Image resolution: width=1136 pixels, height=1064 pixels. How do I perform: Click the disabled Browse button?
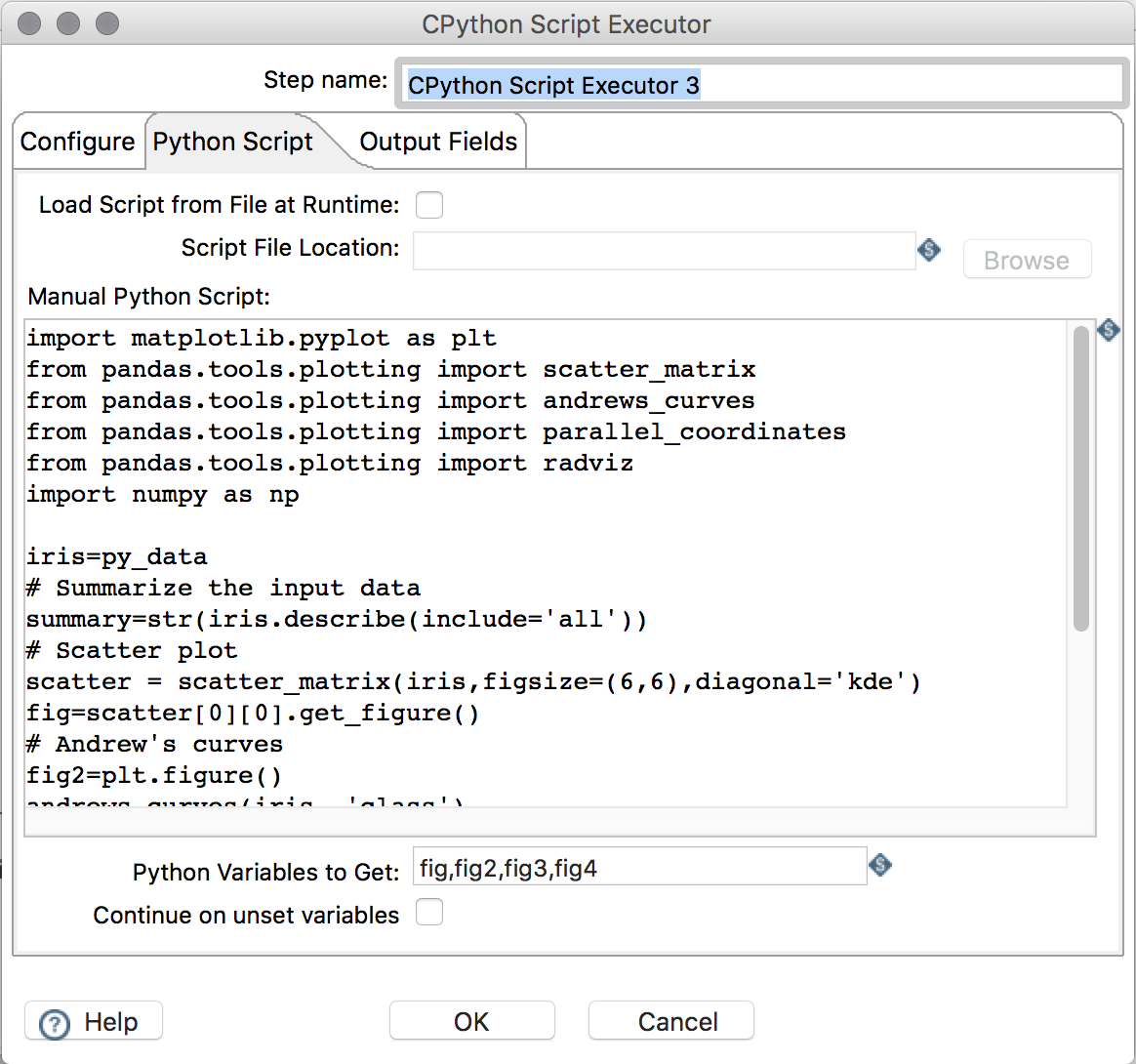[x=1027, y=260]
